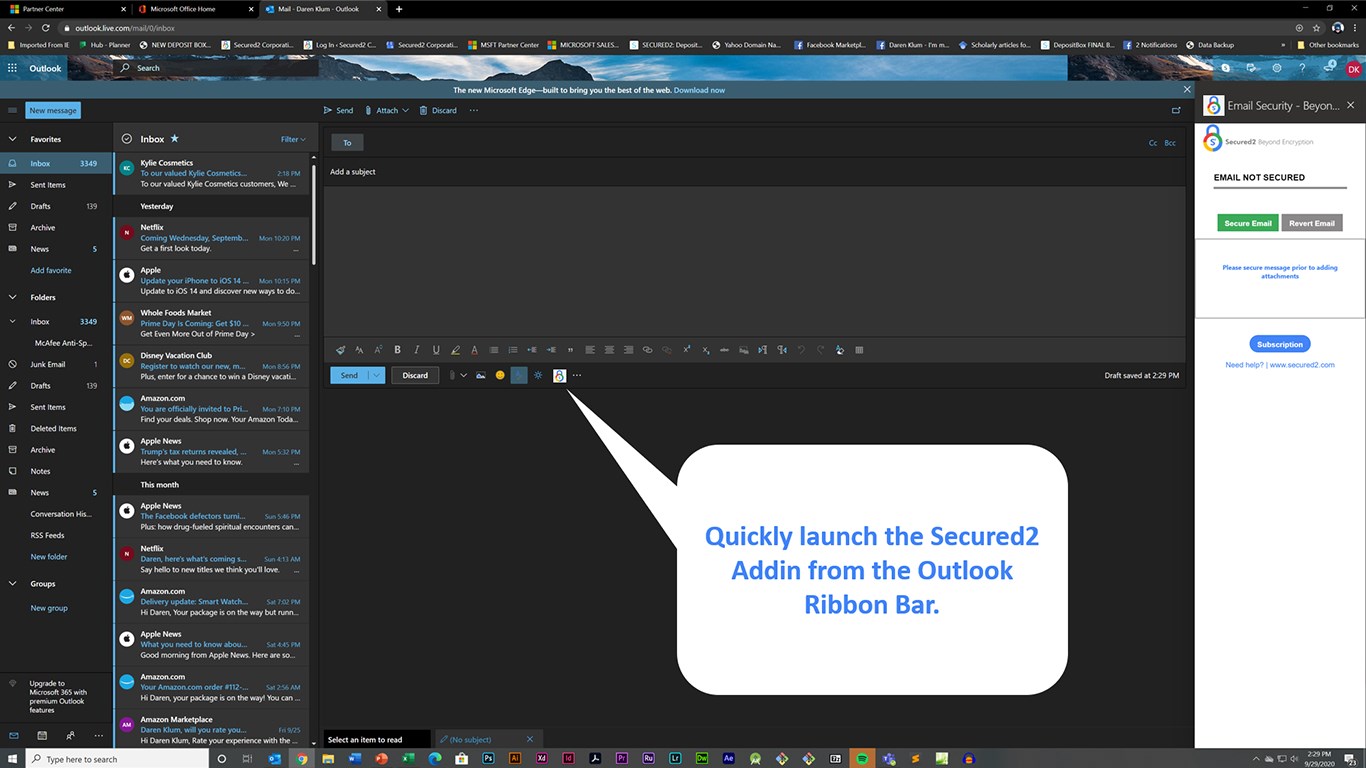Switch to Select an item to read tab
The width and height of the screenshot is (1366, 768).
click(x=376, y=739)
